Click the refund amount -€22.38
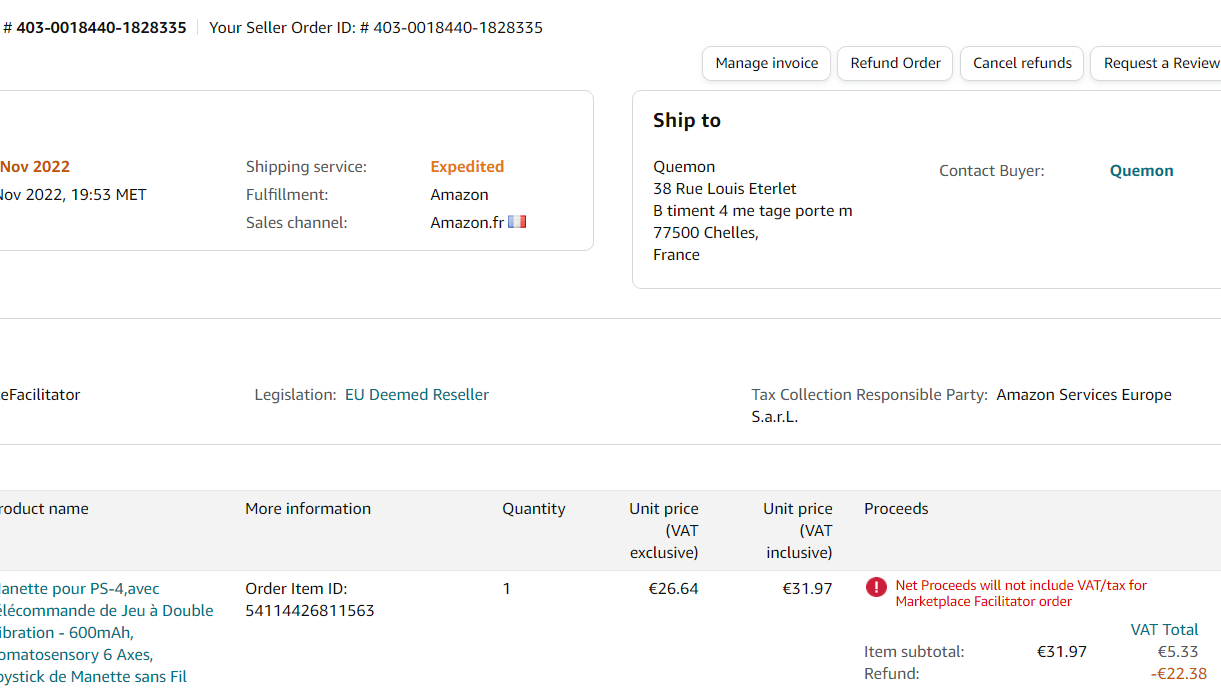The height and width of the screenshot is (689, 1221). pyautogui.click(x=1178, y=674)
